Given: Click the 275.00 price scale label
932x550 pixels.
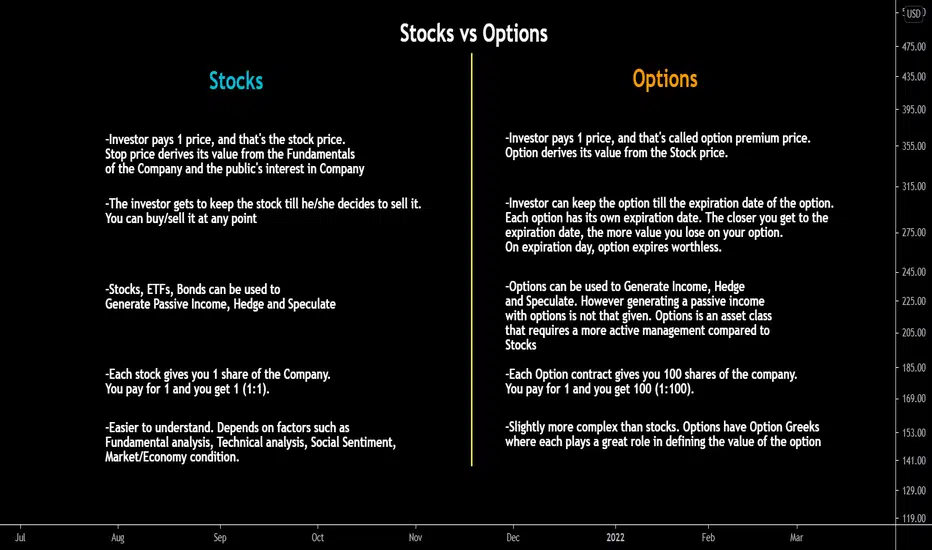Looking at the screenshot, I should (914, 232).
